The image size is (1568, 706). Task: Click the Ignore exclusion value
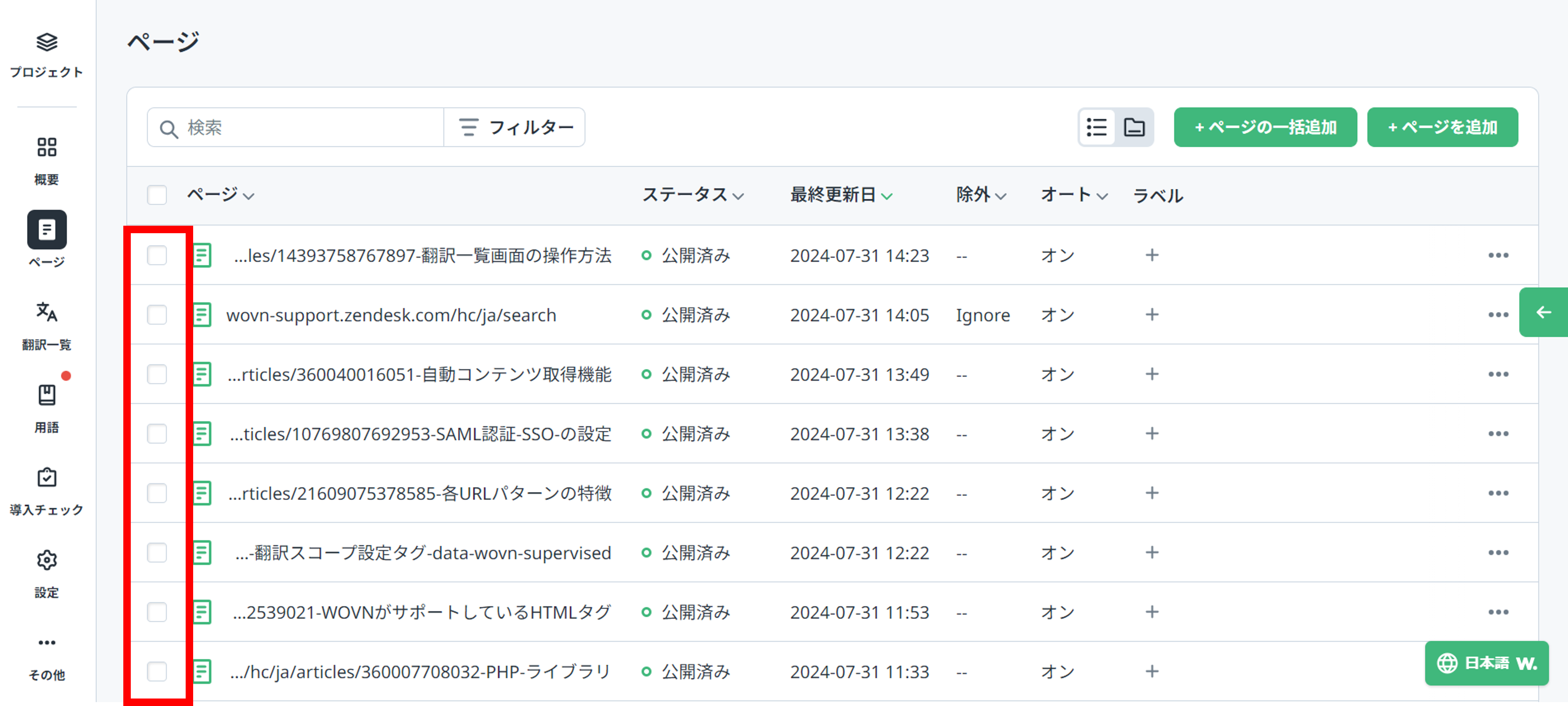point(982,315)
